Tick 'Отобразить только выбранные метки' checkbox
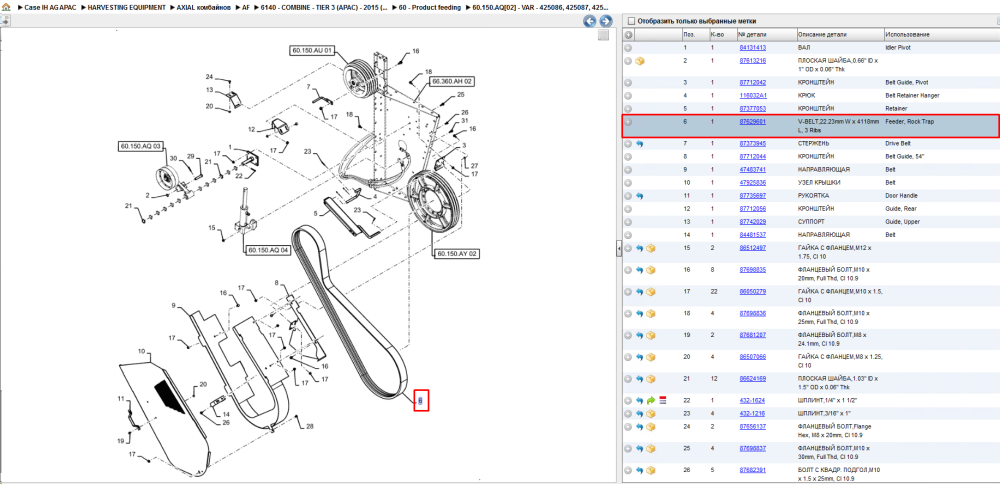Viewport: 1000px width, 484px height. click(x=631, y=21)
